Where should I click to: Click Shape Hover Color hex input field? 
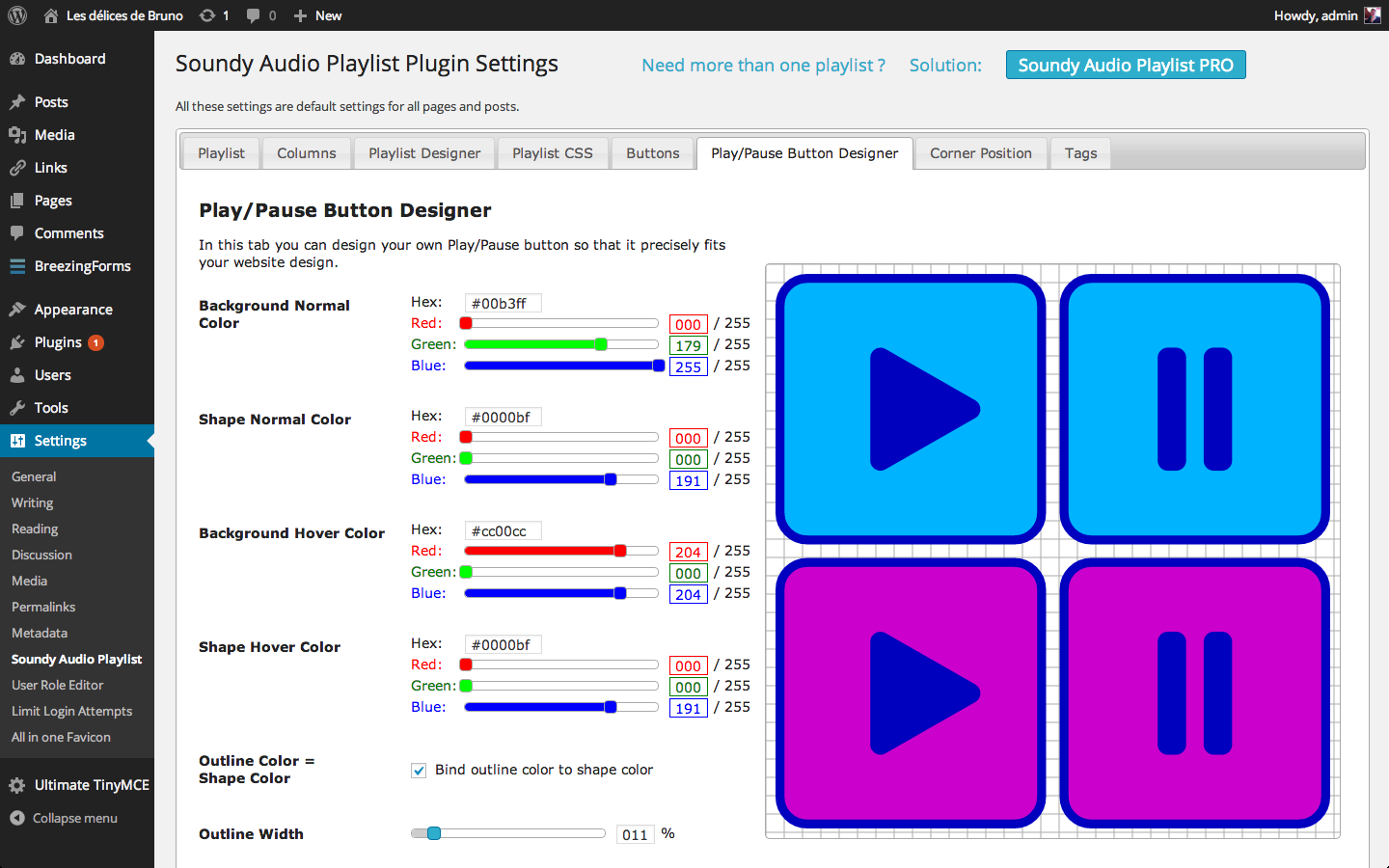click(x=503, y=644)
